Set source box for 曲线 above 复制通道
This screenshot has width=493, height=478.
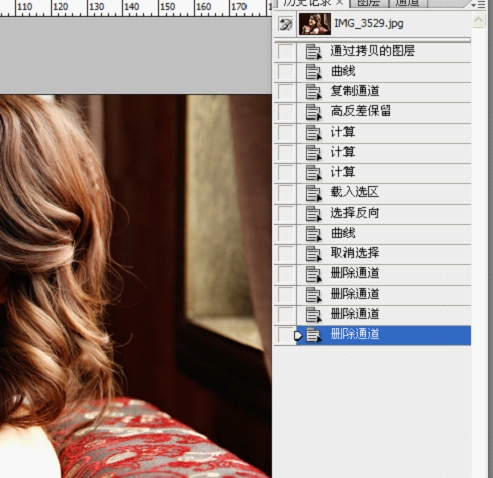pyautogui.click(x=286, y=72)
